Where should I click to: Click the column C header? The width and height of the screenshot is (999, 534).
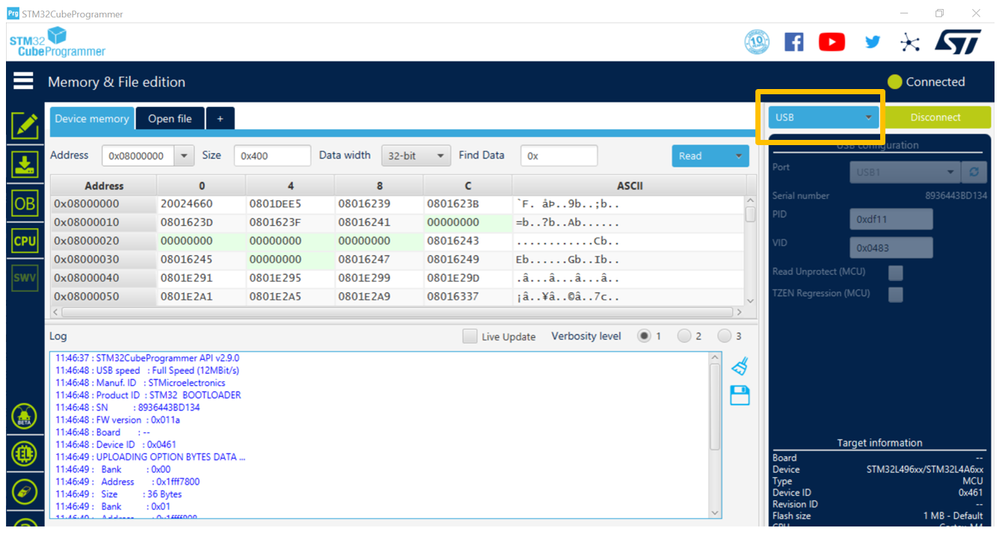468,186
